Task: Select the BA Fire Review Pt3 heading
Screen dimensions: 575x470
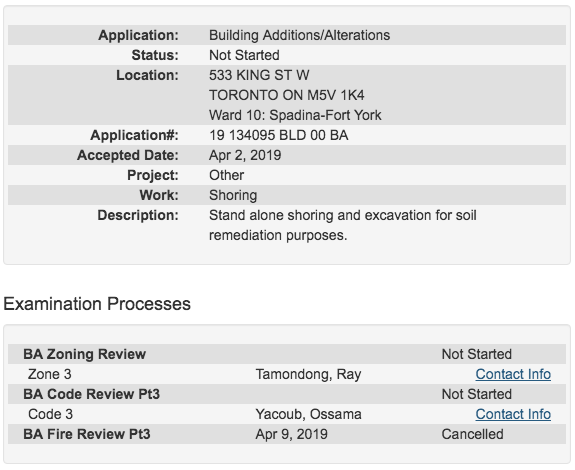Action: pos(87,434)
